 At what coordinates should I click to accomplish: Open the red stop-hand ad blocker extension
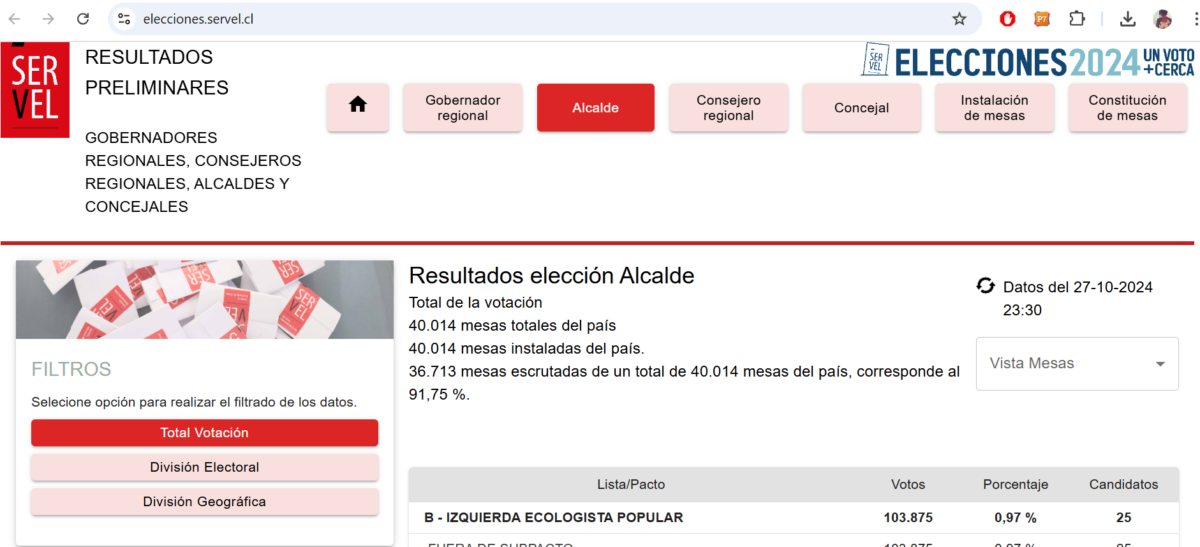click(x=1008, y=19)
